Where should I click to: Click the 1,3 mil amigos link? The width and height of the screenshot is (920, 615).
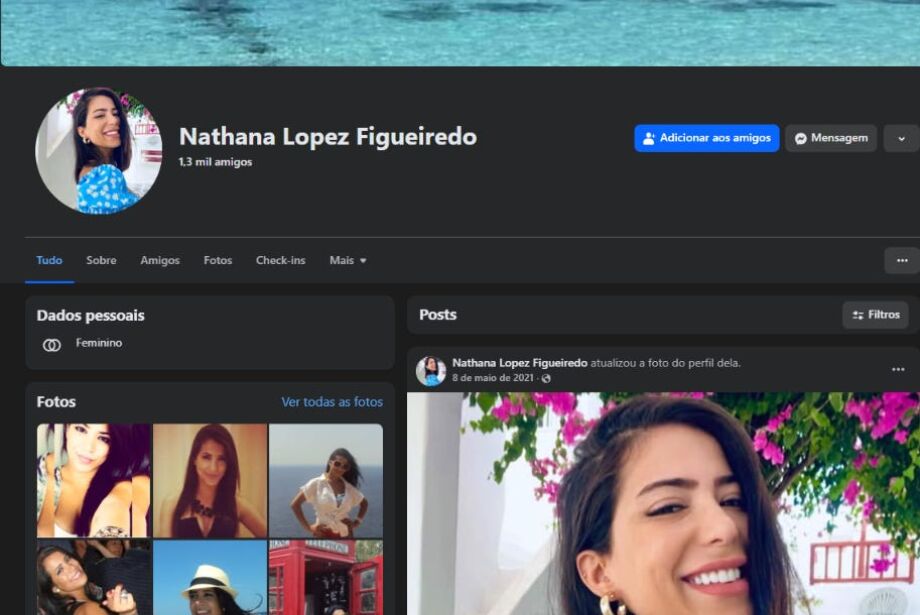click(x=215, y=162)
